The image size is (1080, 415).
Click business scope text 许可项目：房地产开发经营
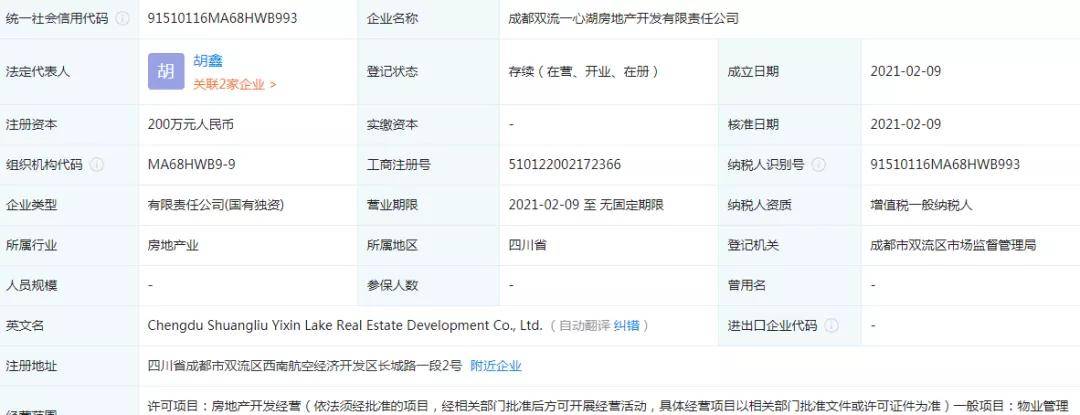224,405
